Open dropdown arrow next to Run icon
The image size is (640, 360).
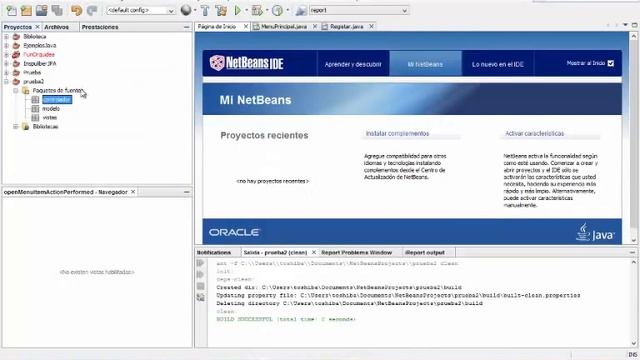click(247, 10)
